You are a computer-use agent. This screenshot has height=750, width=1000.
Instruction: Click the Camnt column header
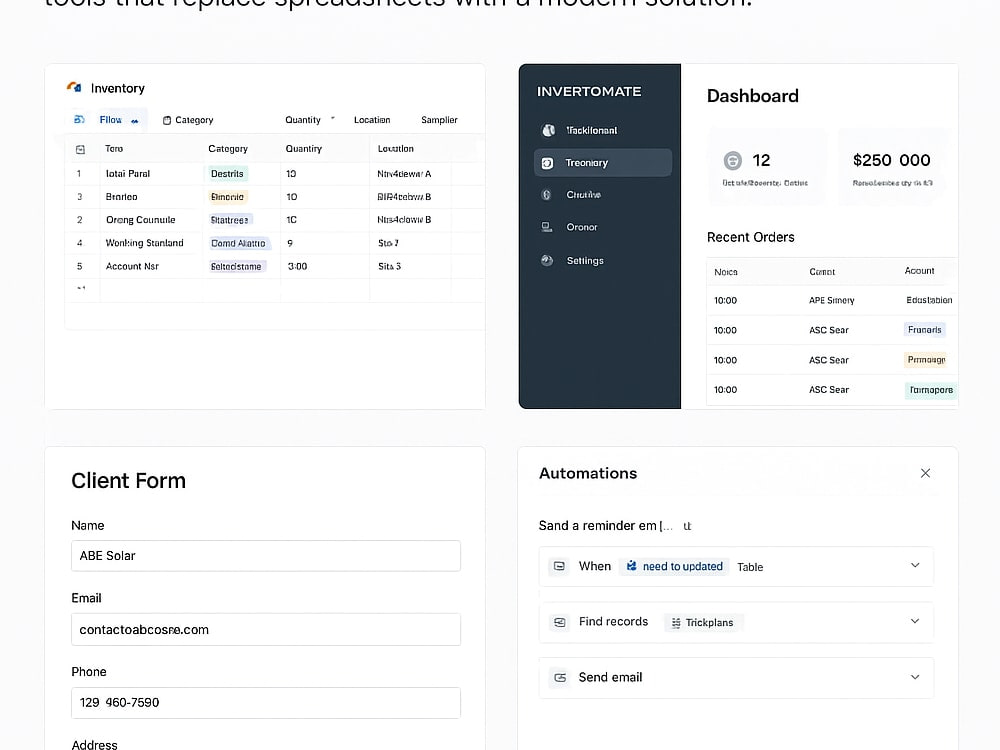822,272
